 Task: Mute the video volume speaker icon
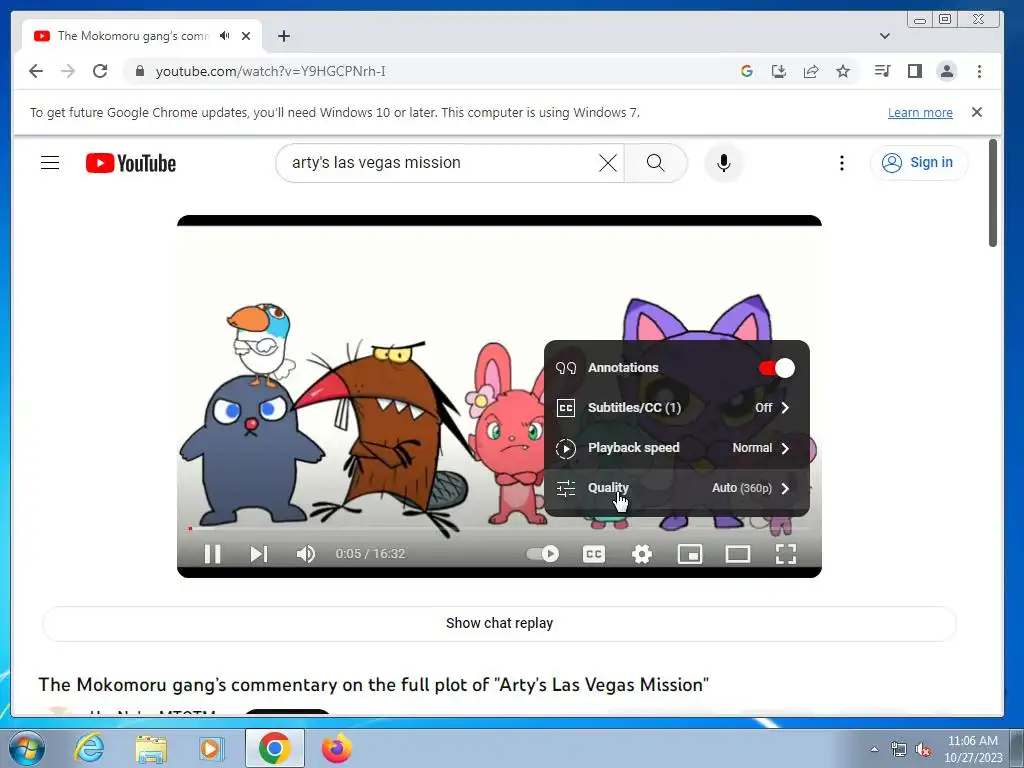(306, 554)
